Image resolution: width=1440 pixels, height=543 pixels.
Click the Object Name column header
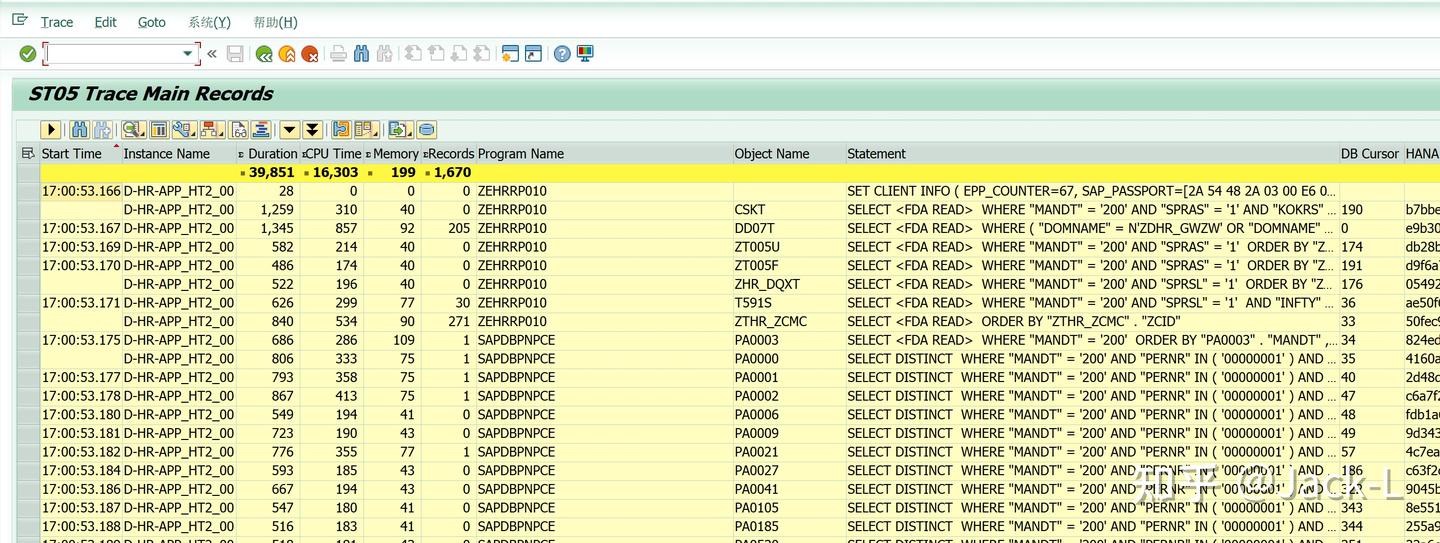pos(789,153)
